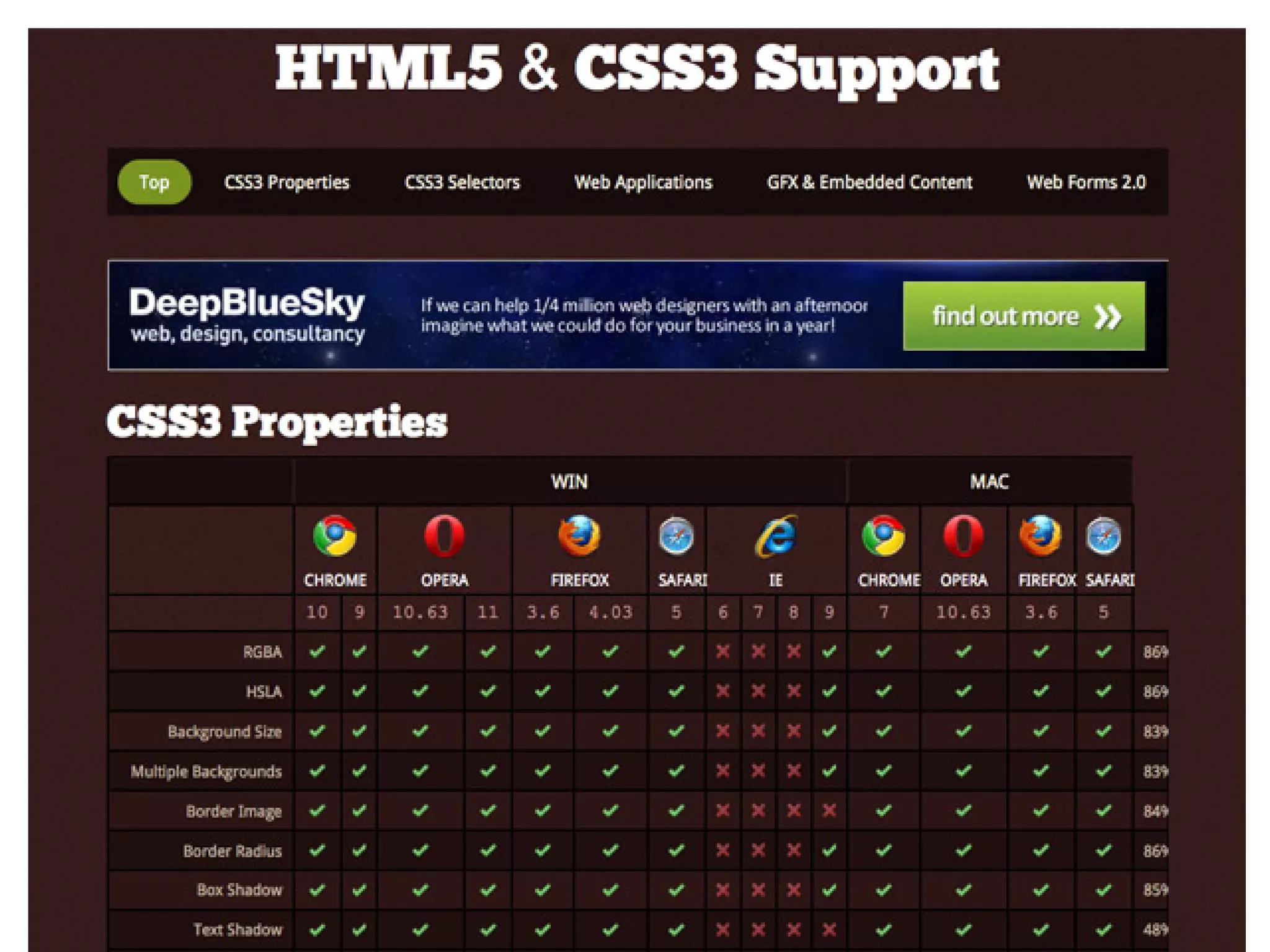Click the Windows Opera browser icon

click(444, 535)
